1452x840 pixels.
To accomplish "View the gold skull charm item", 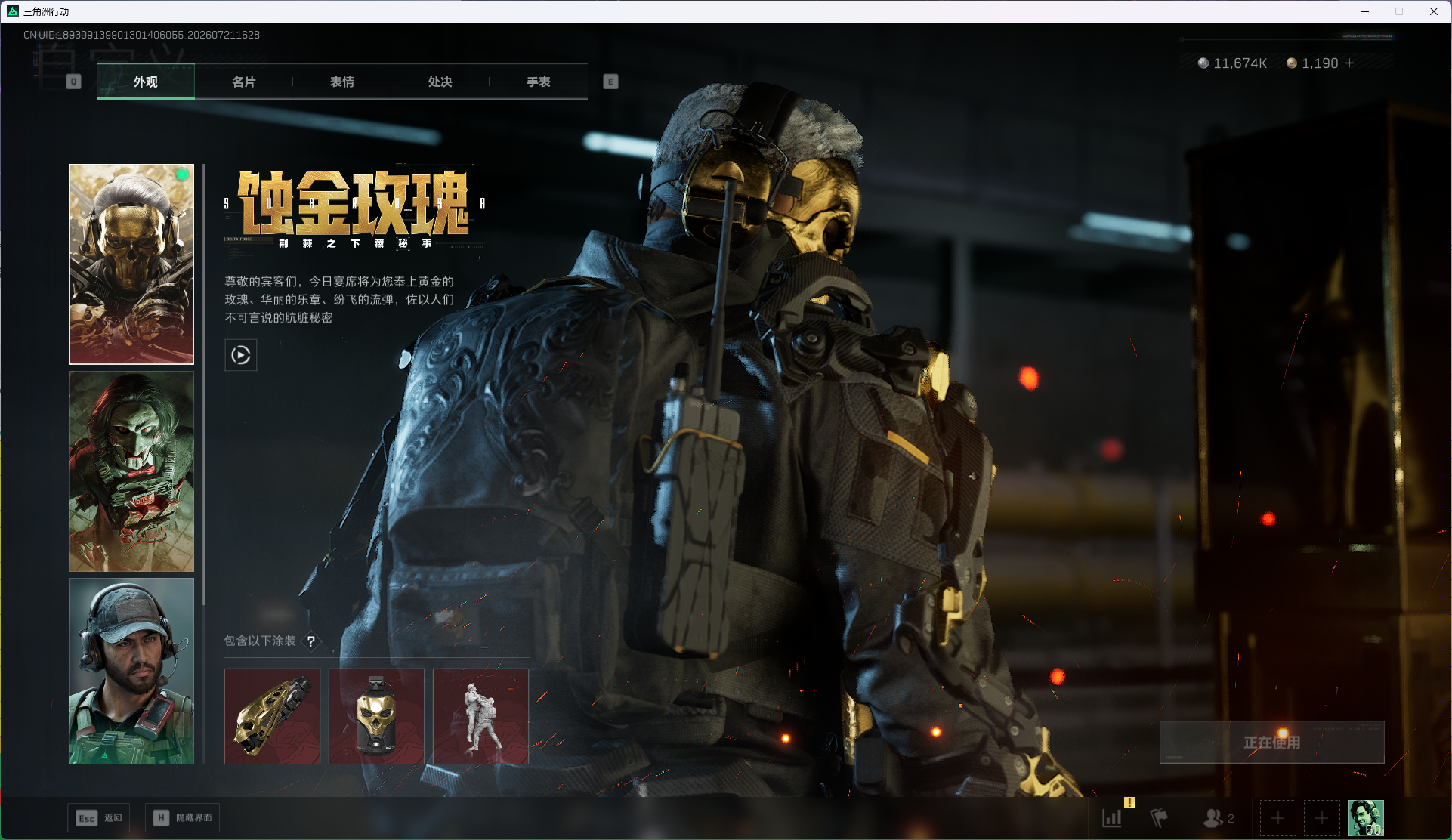I will click(x=376, y=716).
